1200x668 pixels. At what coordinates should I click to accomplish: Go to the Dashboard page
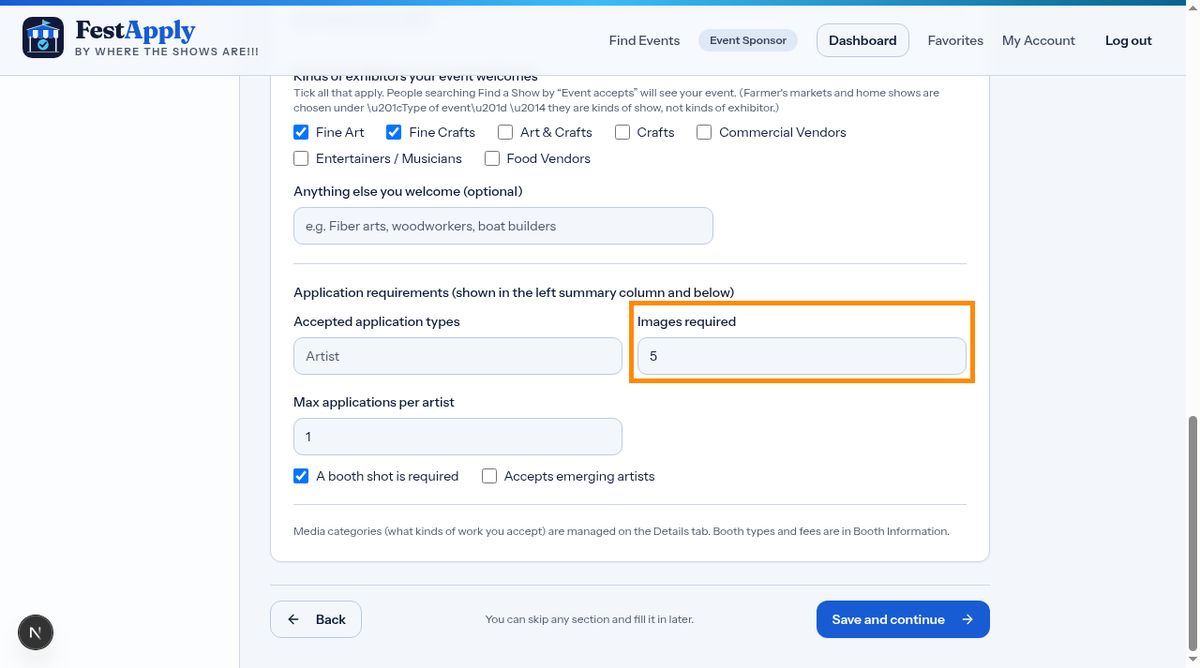pyautogui.click(x=863, y=41)
